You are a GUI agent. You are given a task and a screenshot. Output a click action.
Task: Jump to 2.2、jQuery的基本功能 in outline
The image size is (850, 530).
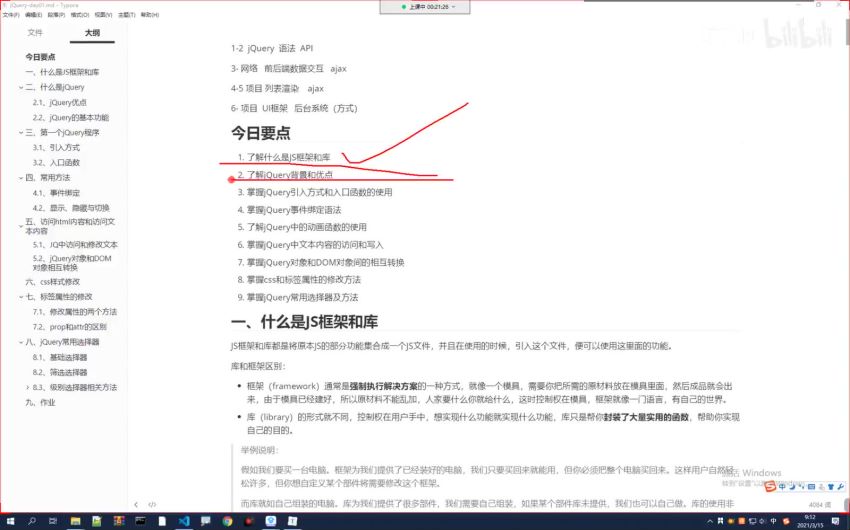pos(70,118)
